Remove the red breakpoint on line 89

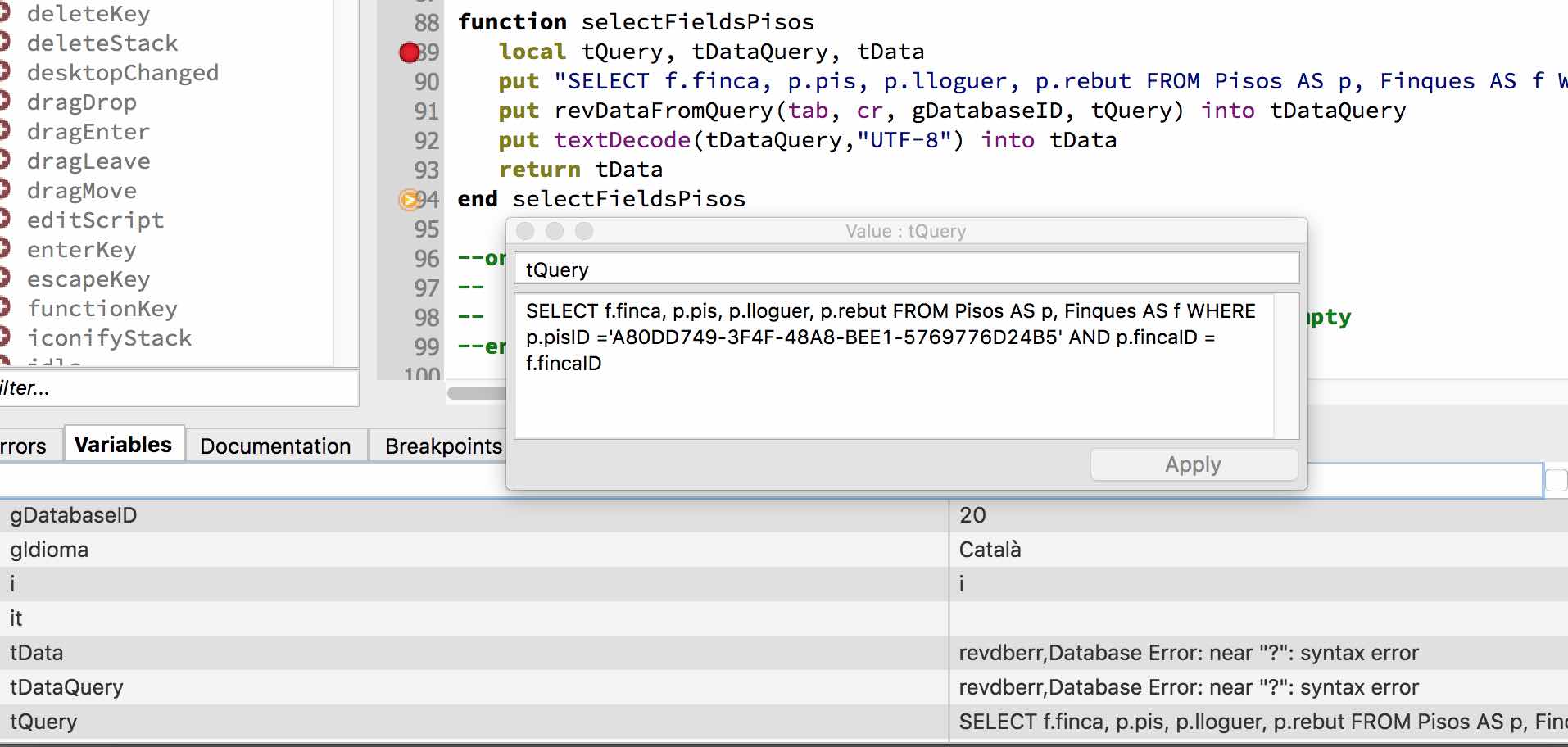click(409, 52)
